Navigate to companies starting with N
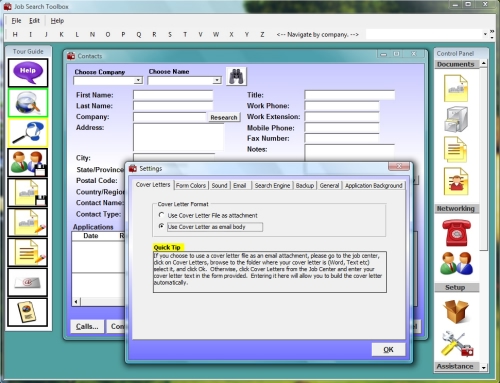Screen dimensions: 500x383 pos(92,34)
